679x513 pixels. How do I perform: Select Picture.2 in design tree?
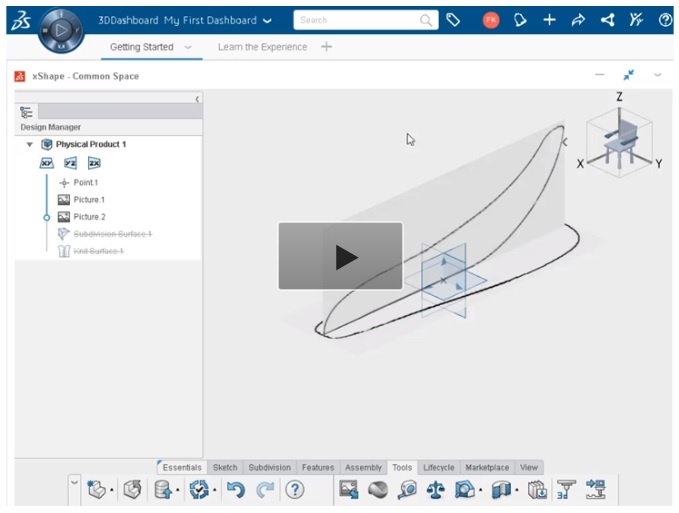point(89,217)
